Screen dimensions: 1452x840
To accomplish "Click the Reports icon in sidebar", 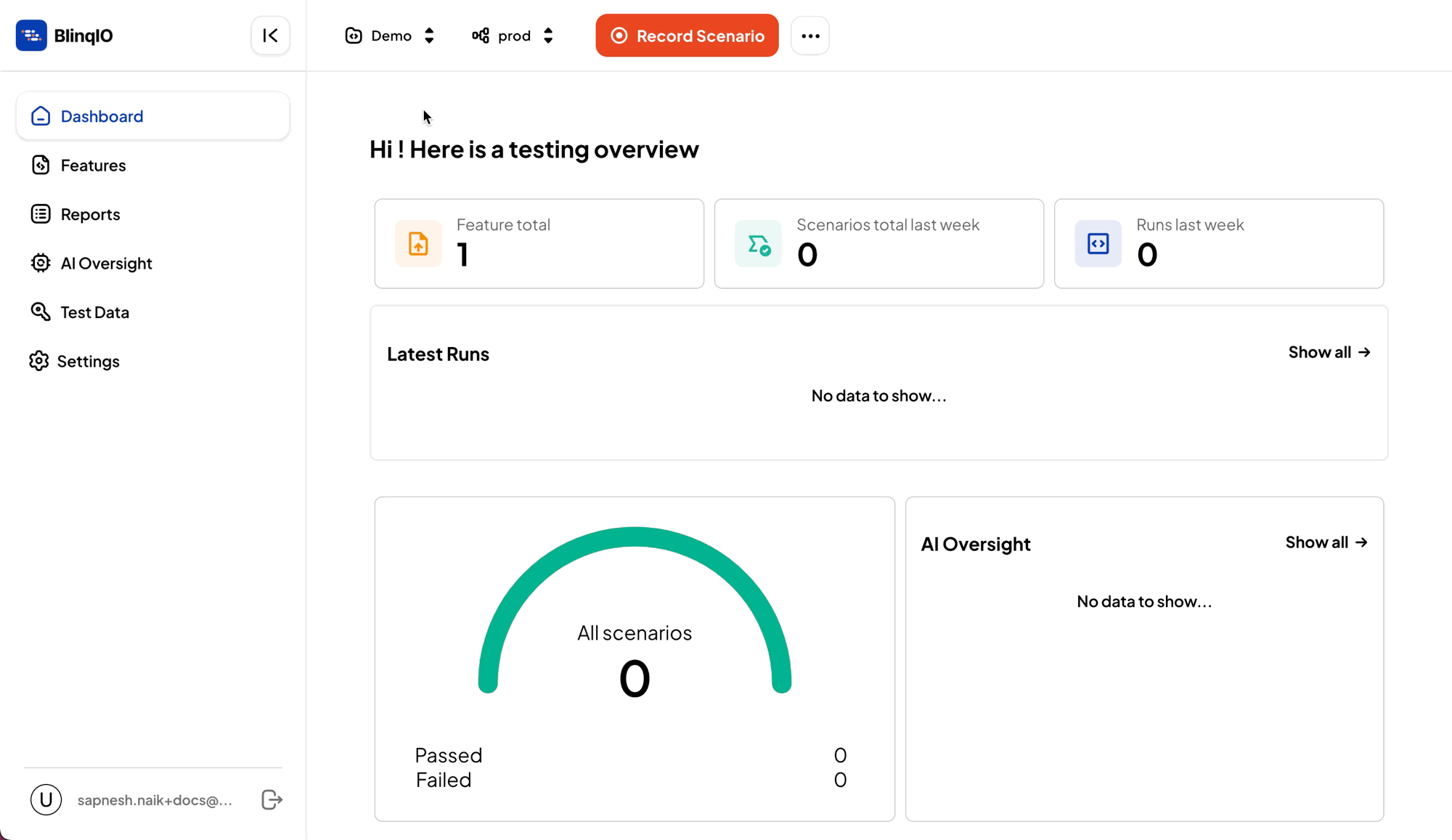I will coord(40,214).
